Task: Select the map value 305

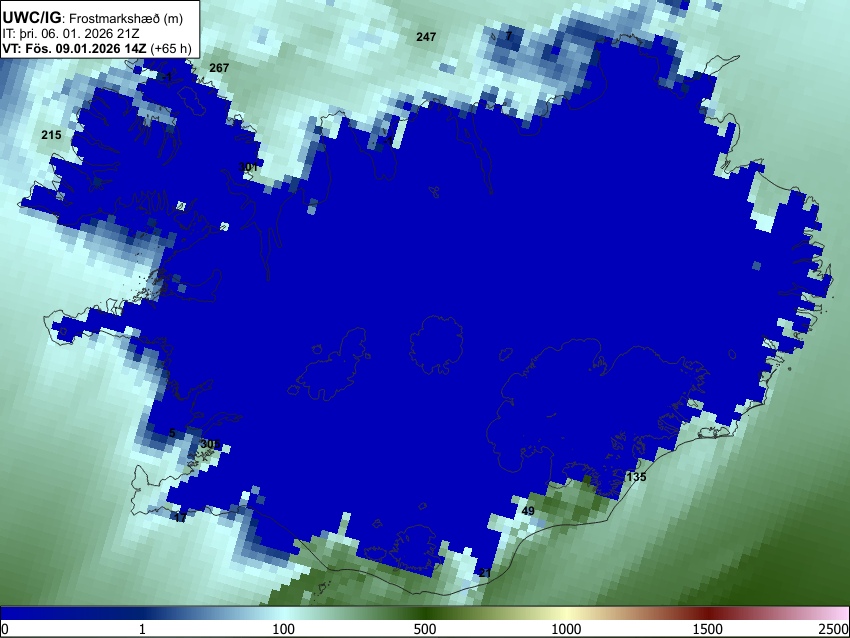Action: pyautogui.click(x=209, y=444)
